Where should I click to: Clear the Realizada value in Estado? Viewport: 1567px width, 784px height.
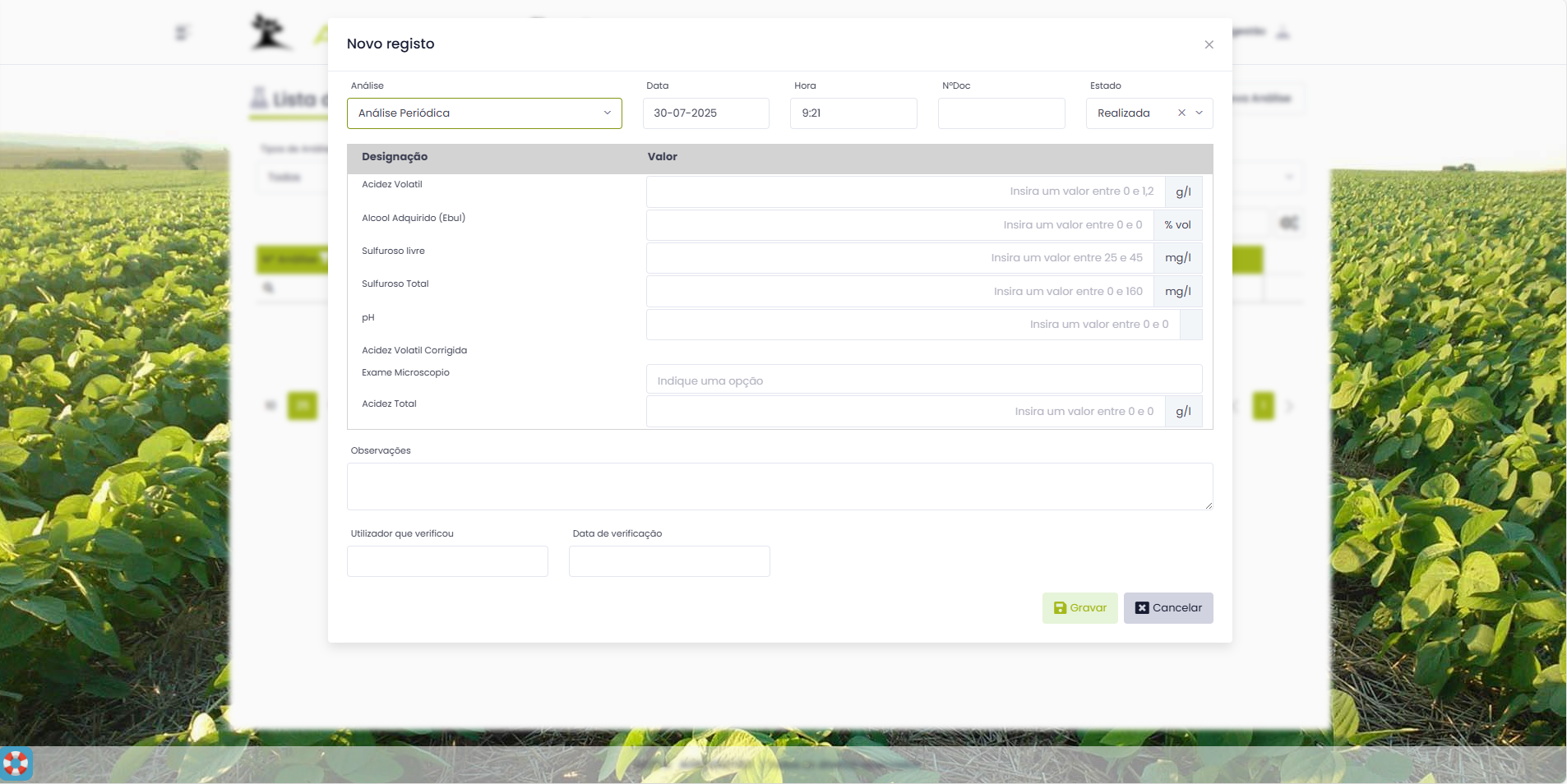click(x=1181, y=113)
